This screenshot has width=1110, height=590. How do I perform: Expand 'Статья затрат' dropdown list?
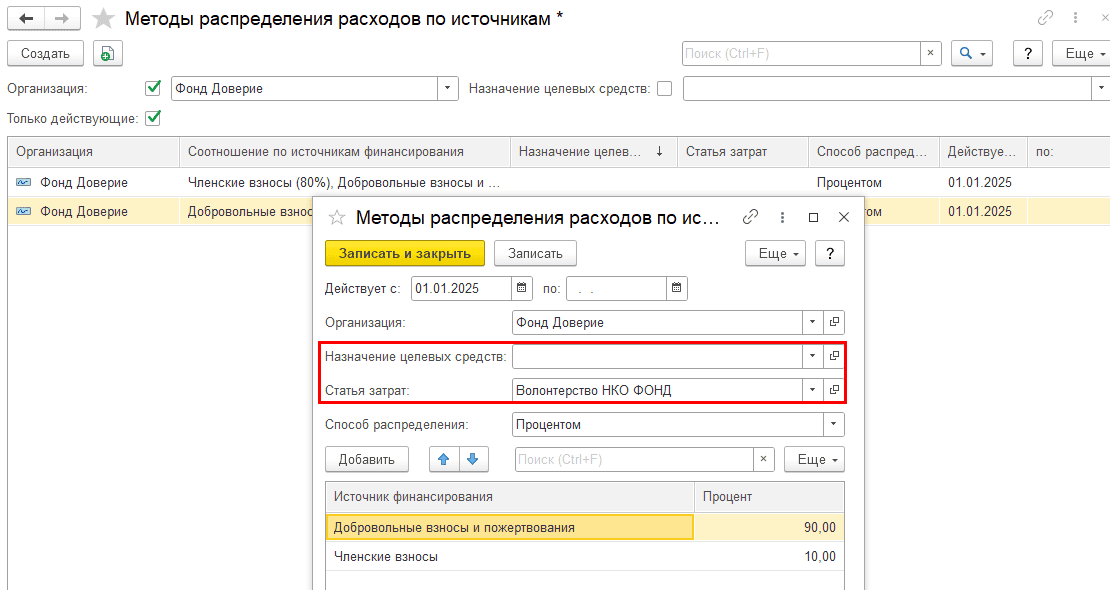click(x=812, y=390)
